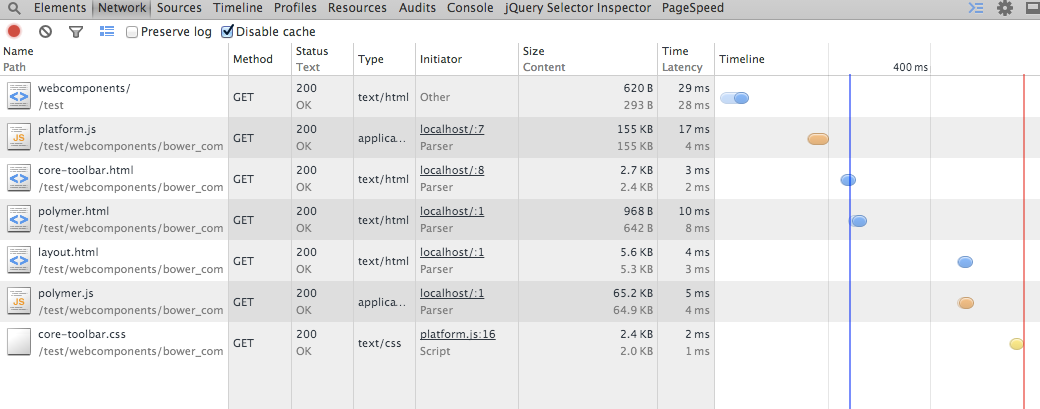Uncheck the Disable cache checkbox
1040x409 pixels.
(x=228, y=32)
